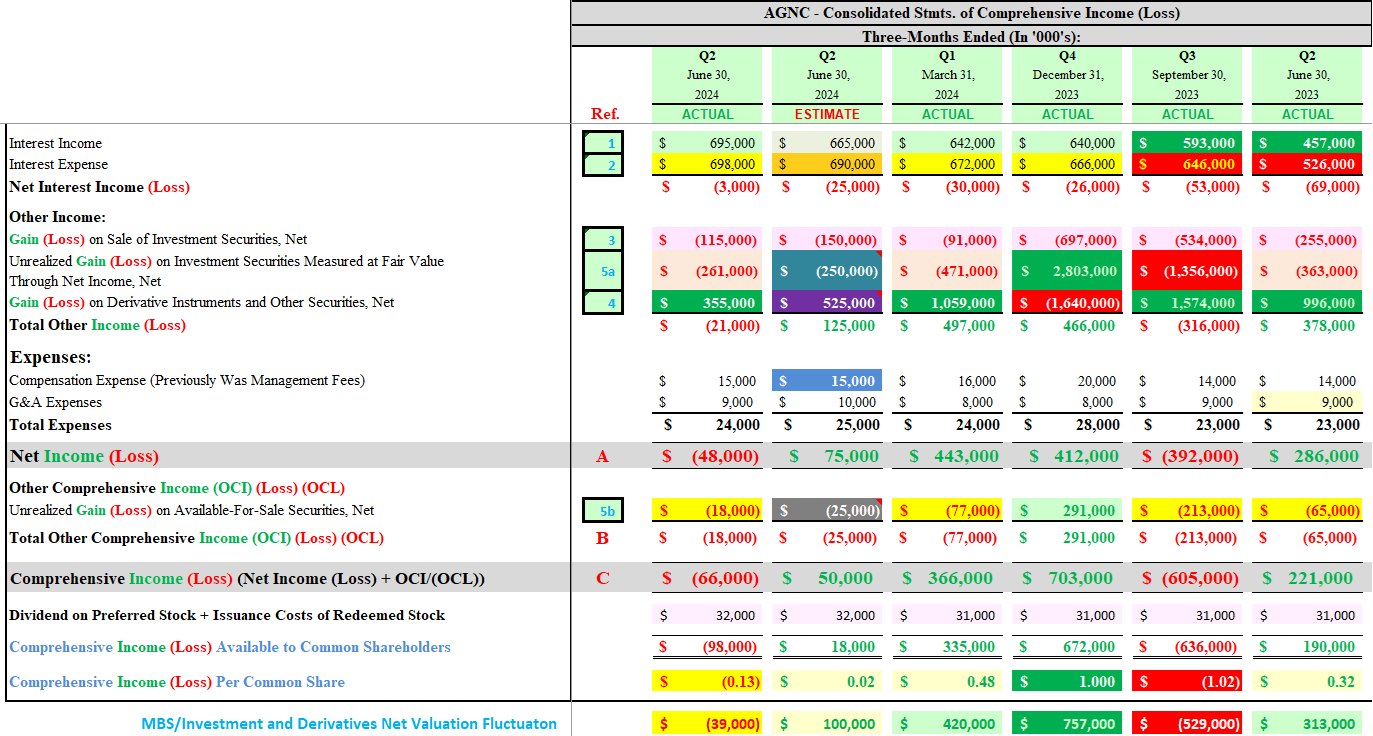This screenshot has height=736, width=1373.
Task: Select the Compensation Expense row label
Action: tap(187, 380)
